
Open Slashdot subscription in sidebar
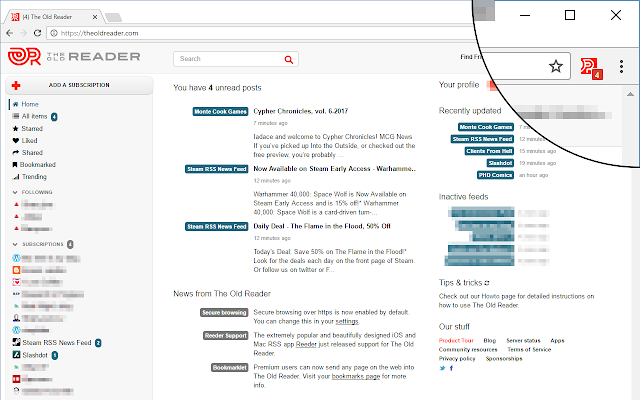pyautogui.click(x=35, y=355)
